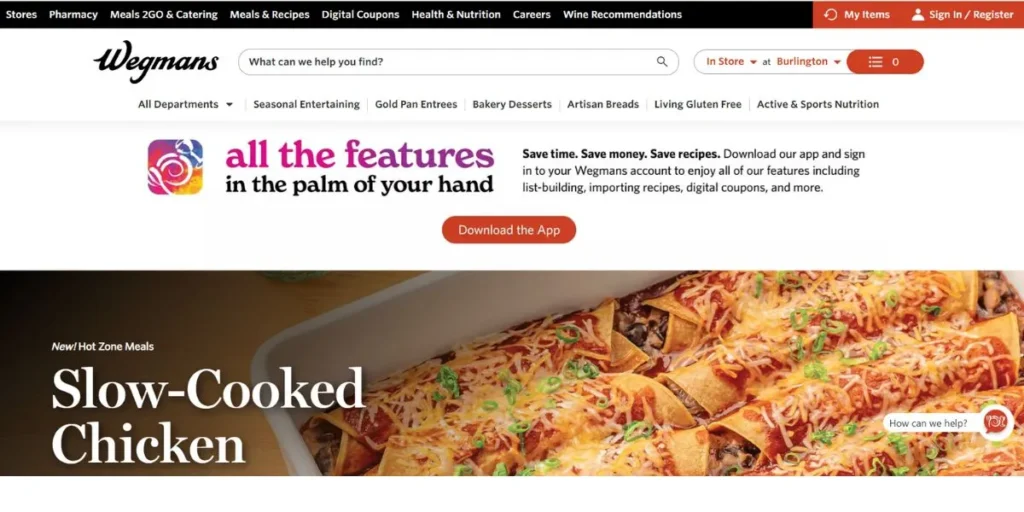
Task: Click the Sign In person icon
Action: (x=918, y=14)
